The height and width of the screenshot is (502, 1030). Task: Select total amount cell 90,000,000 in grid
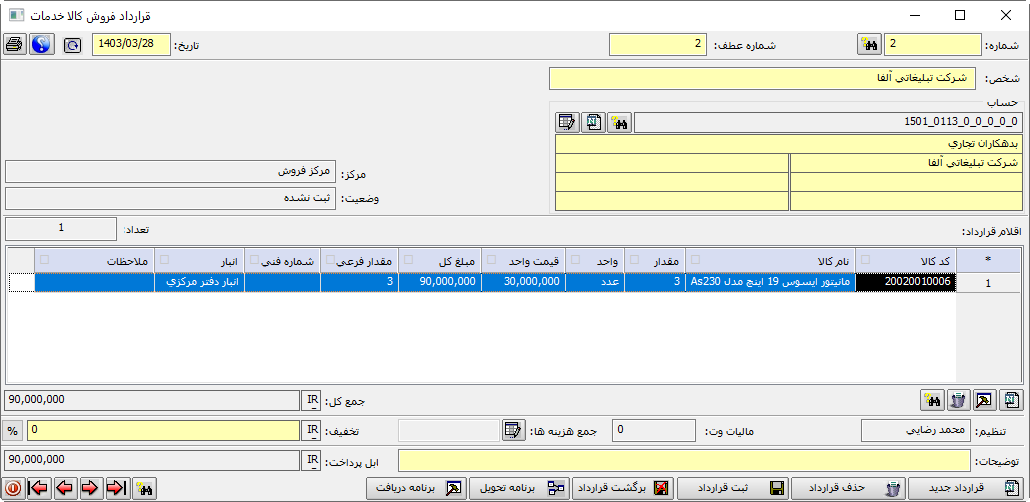(x=439, y=283)
